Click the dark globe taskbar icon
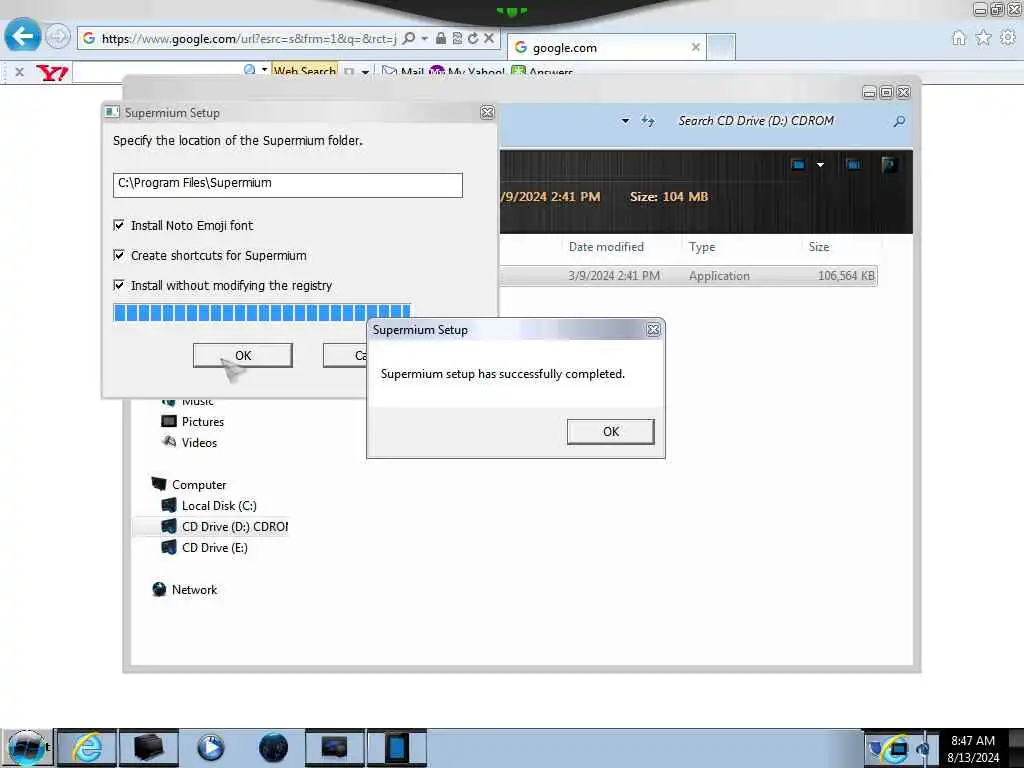The image size is (1024, 768). (273, 748)
